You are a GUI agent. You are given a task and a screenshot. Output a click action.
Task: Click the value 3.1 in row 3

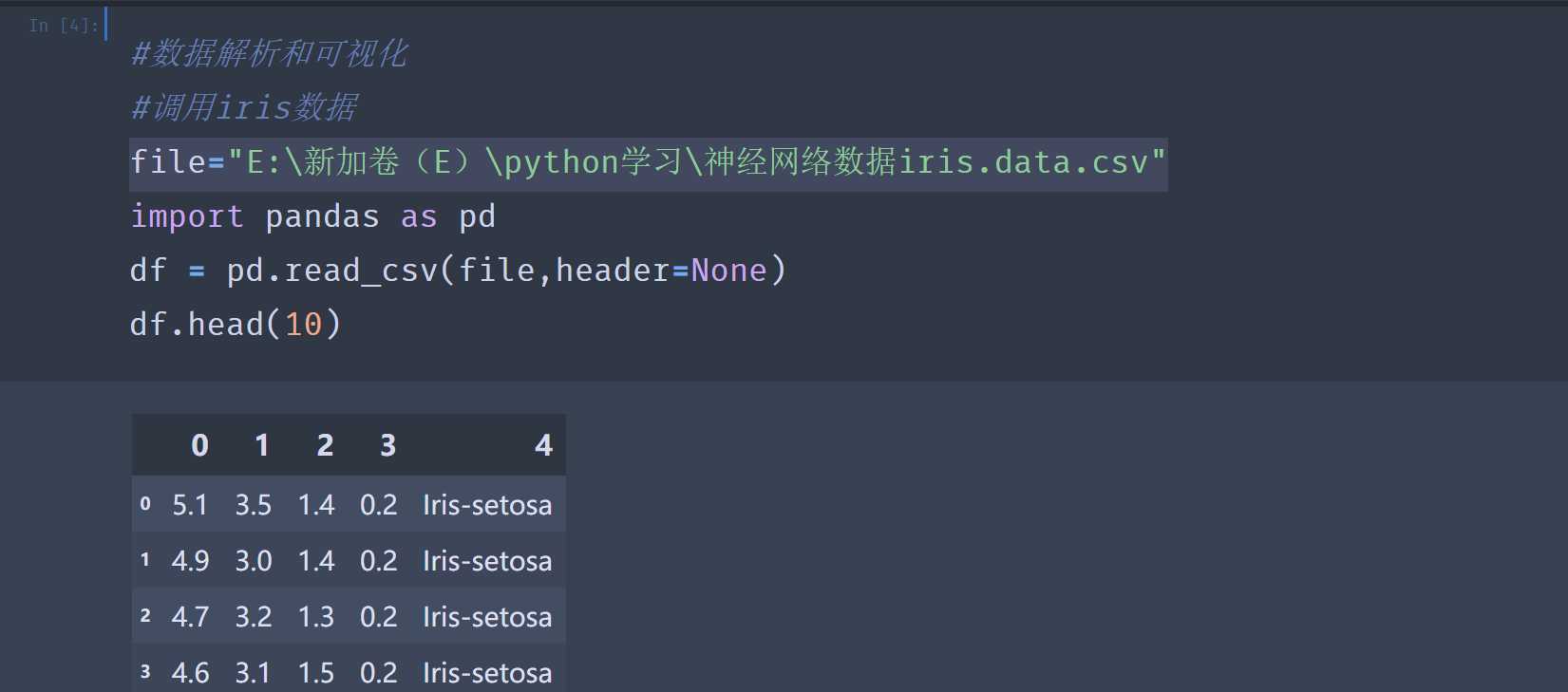tap(254, 673)
